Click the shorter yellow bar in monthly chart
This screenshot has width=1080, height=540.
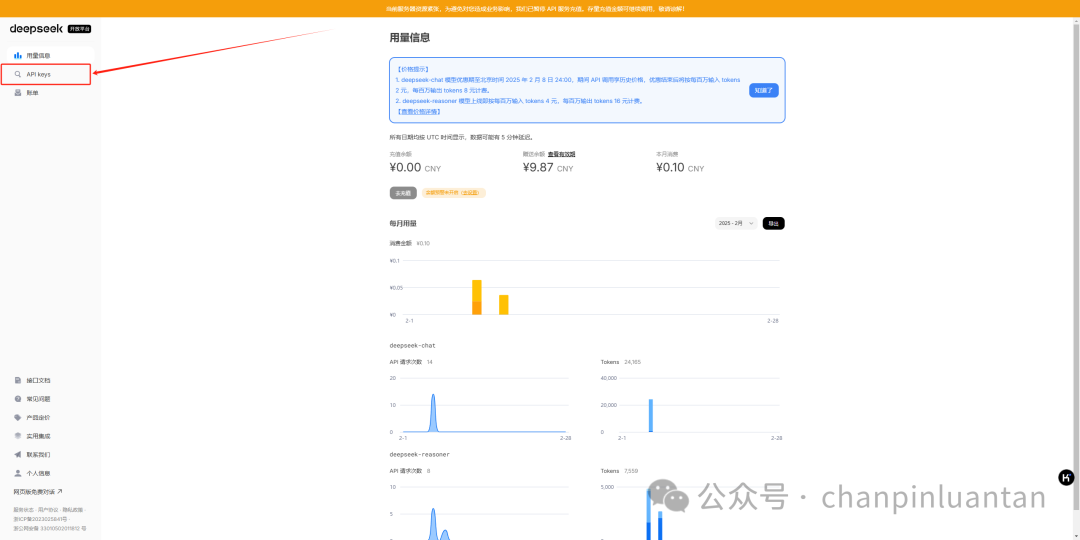[x=503, y=305]
